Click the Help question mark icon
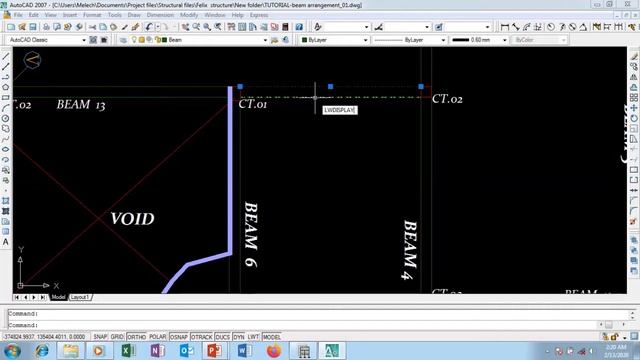Viewport: 640px width, 360px height. [x=299, y=27]
